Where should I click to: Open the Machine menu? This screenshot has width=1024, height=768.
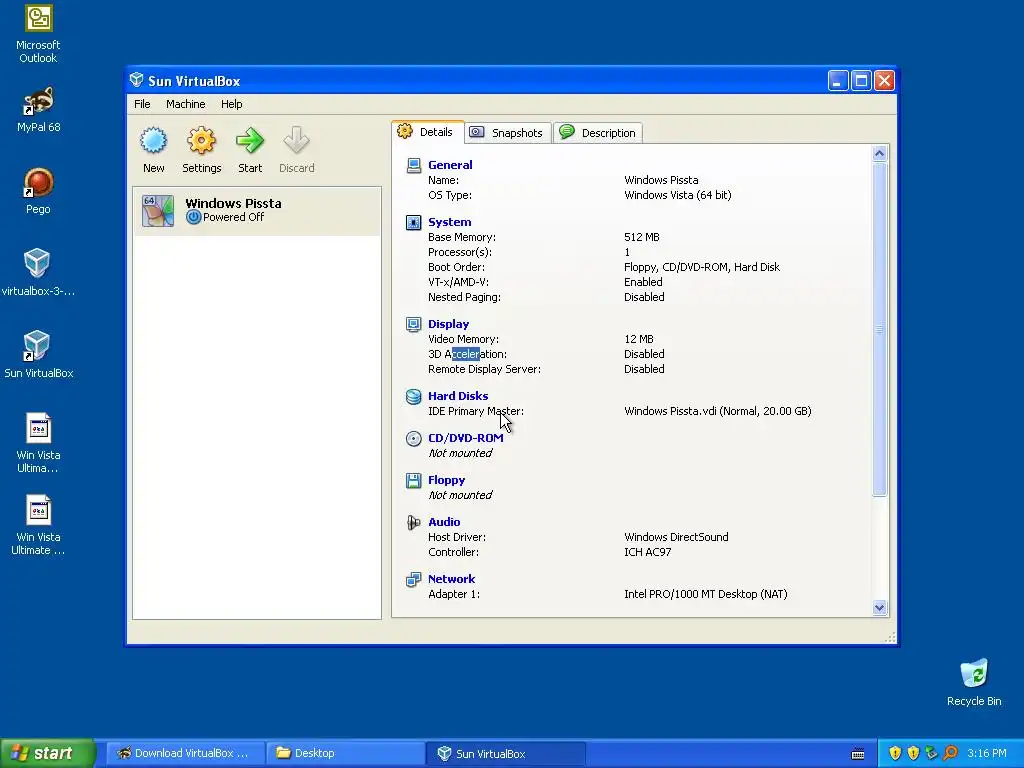(185, 104)
